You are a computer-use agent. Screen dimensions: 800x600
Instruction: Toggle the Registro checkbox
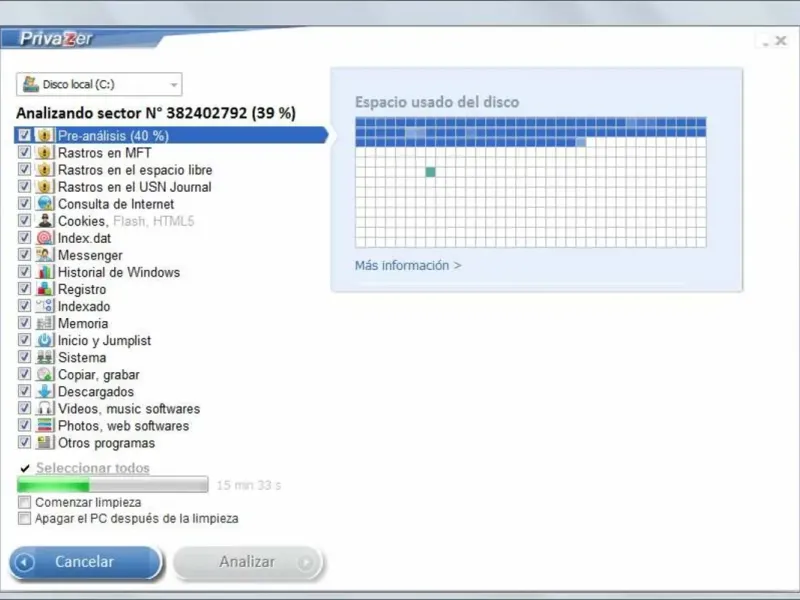tap(24, 288)
